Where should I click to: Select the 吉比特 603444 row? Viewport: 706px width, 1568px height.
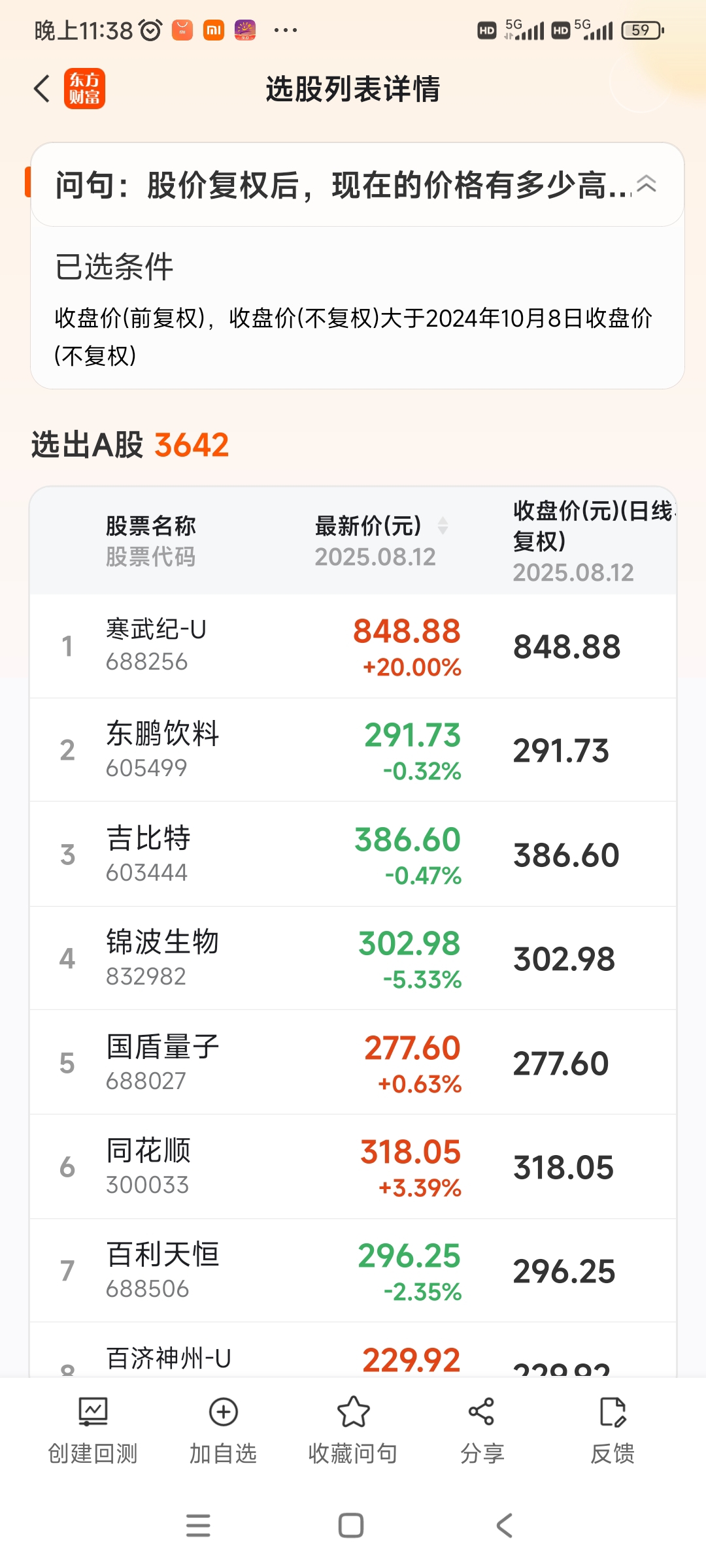(353, 855)
